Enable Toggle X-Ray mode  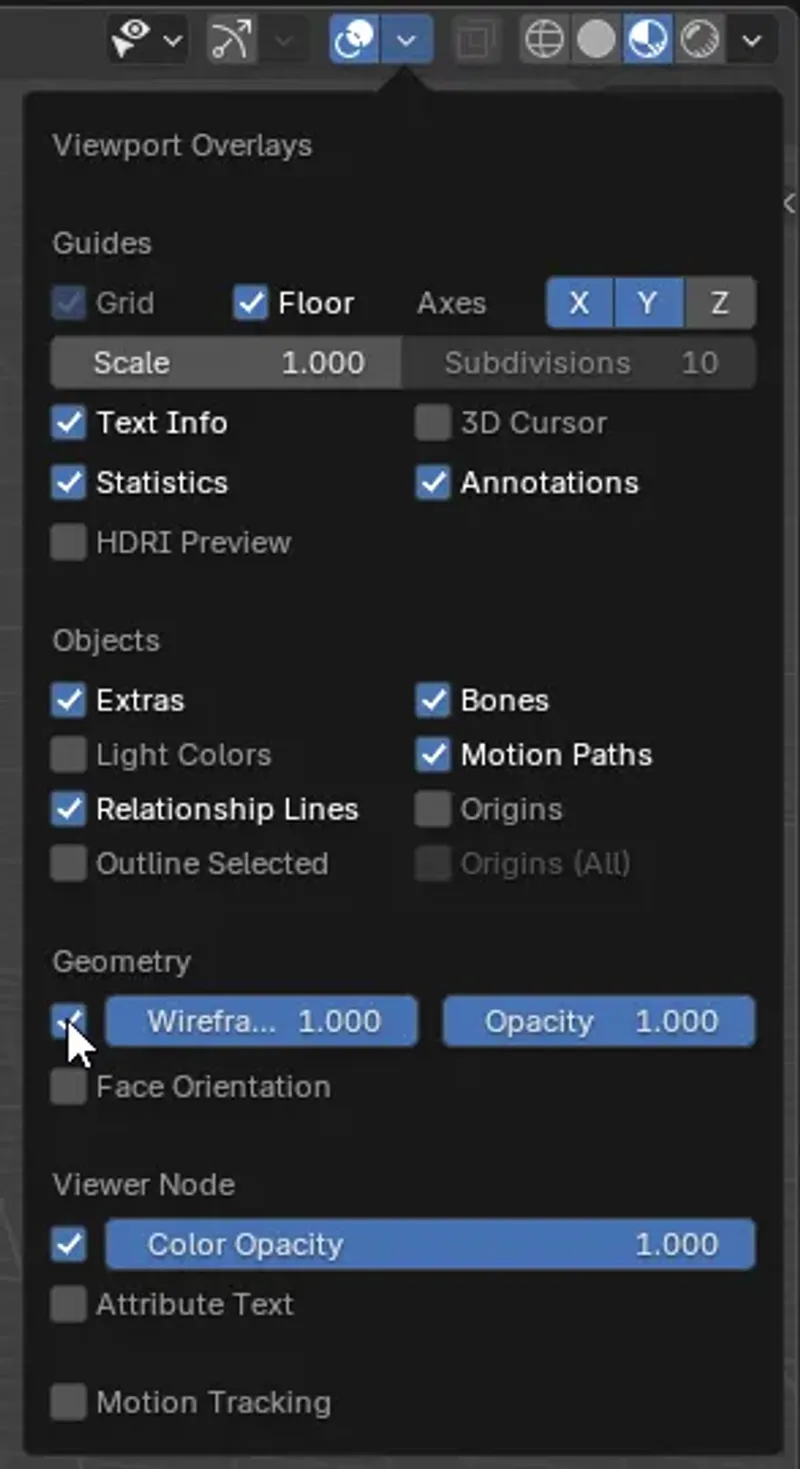(477, 40)
